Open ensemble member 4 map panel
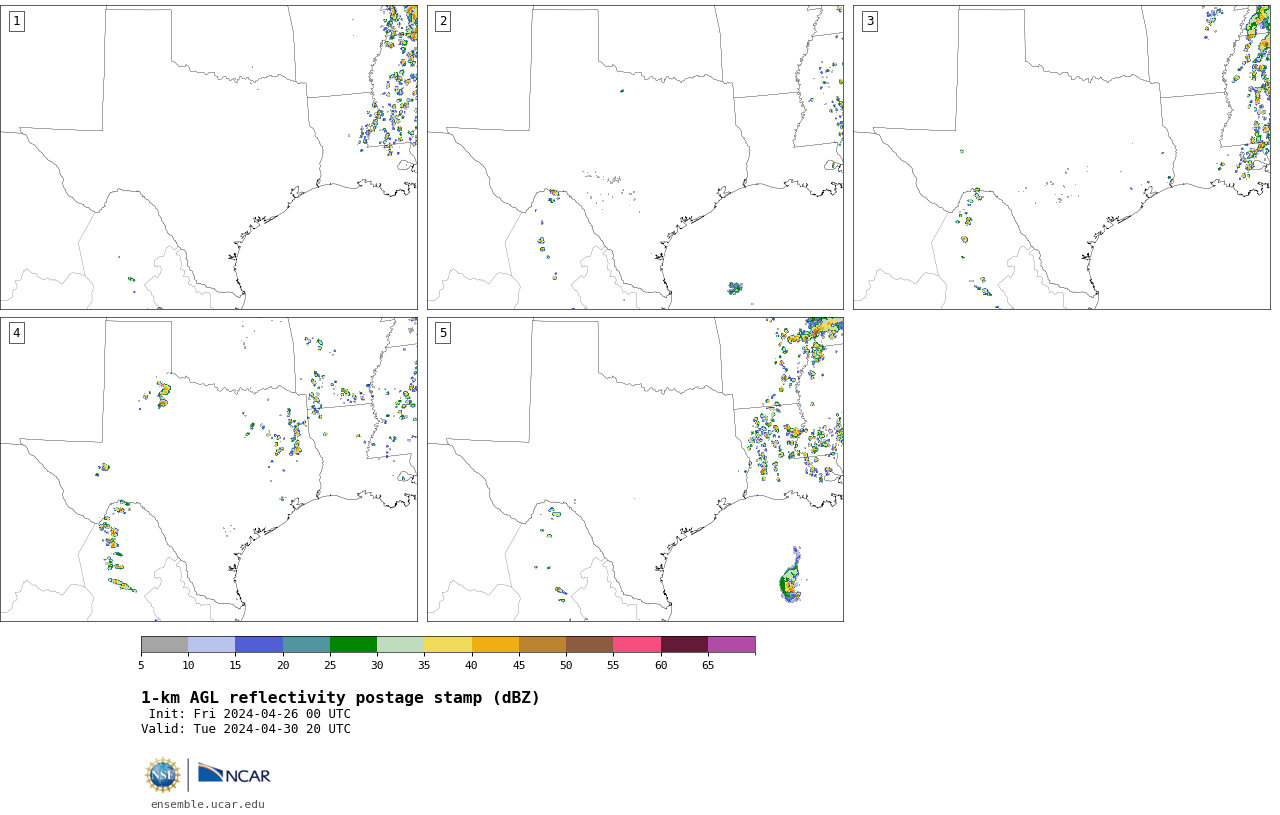This screenshot has width=1280, height=815. coord(209,470)
